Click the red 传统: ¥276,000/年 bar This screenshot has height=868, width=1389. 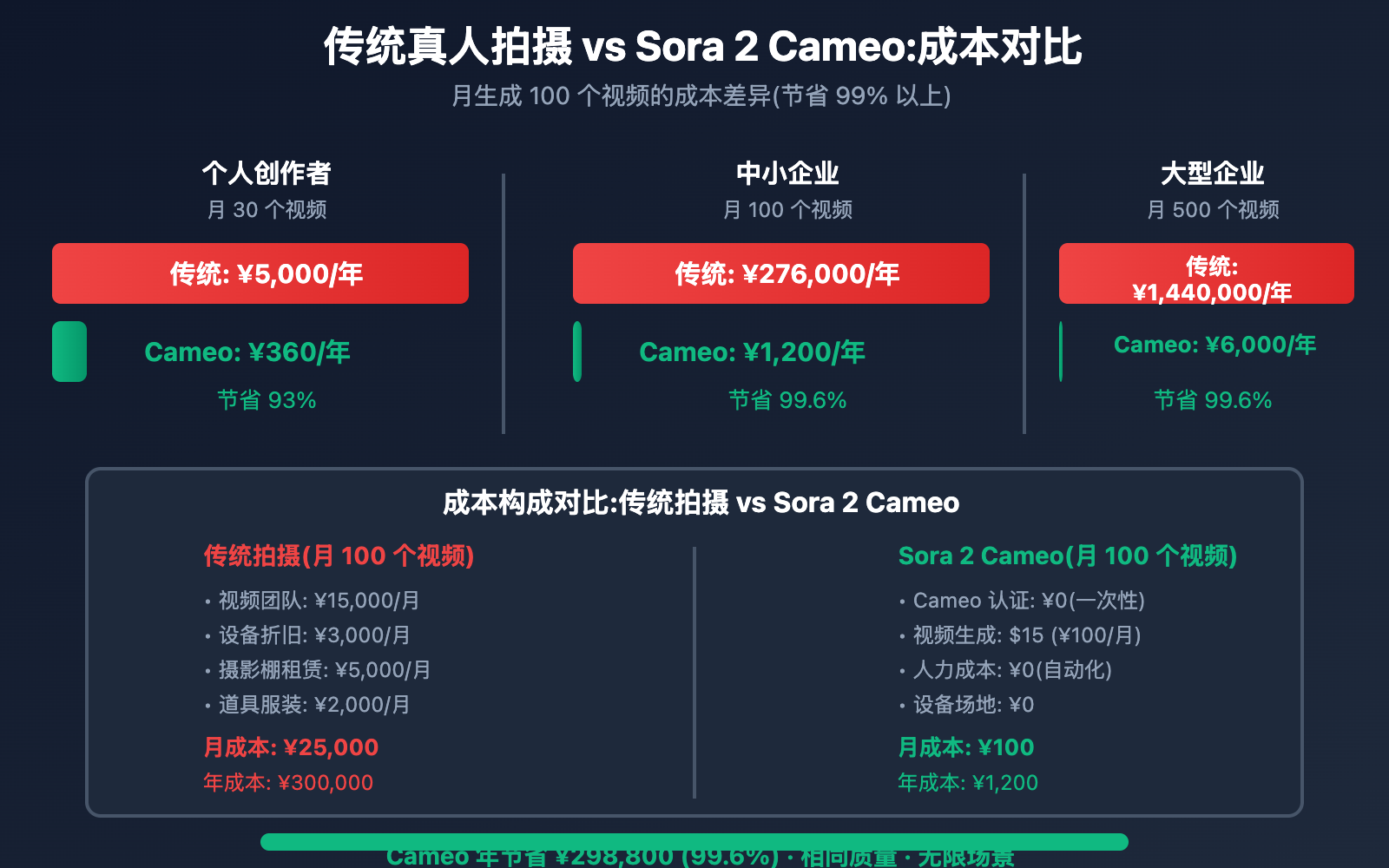click(781, 273)
